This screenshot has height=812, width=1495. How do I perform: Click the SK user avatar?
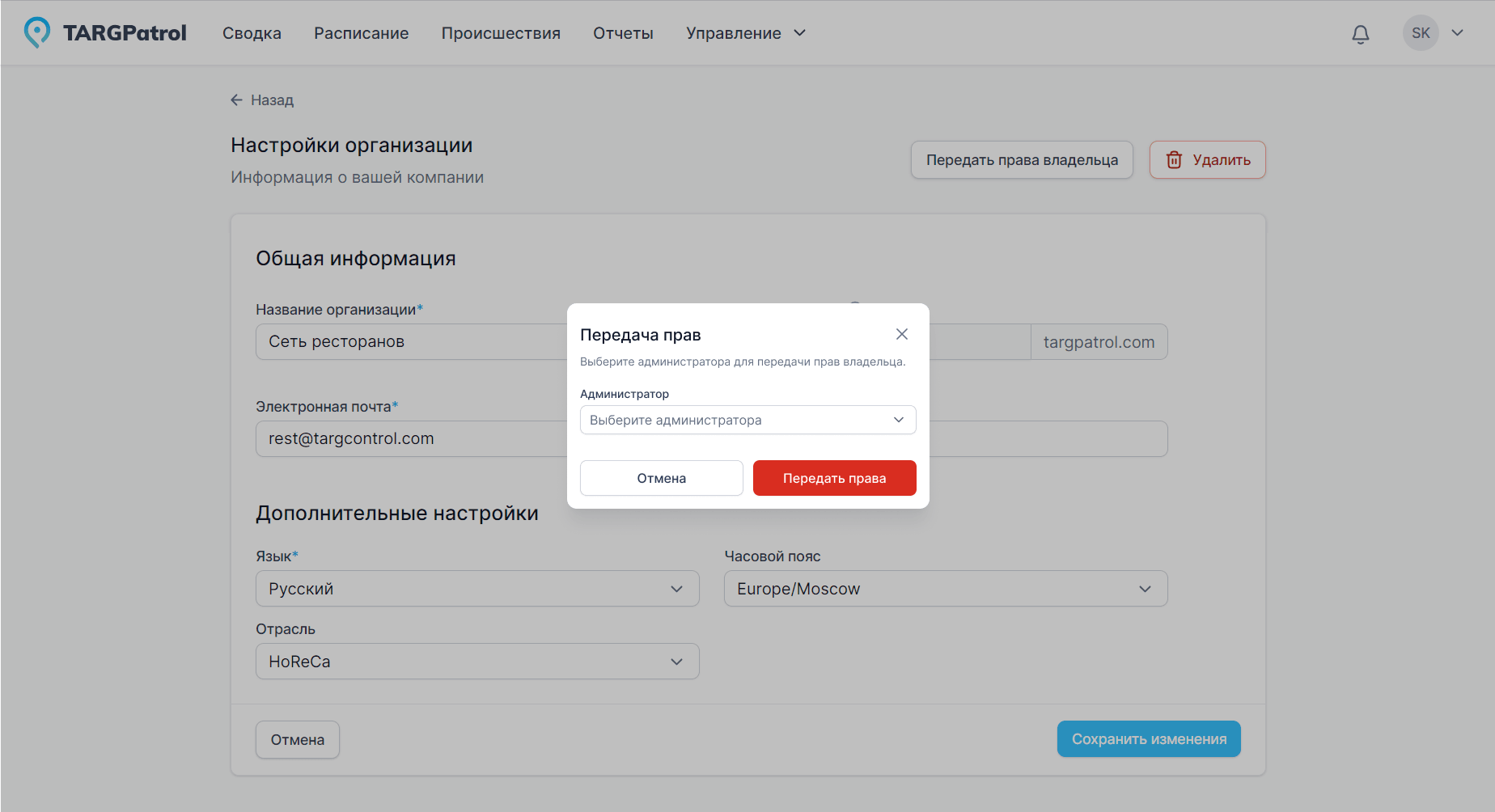coord(1421,33)
